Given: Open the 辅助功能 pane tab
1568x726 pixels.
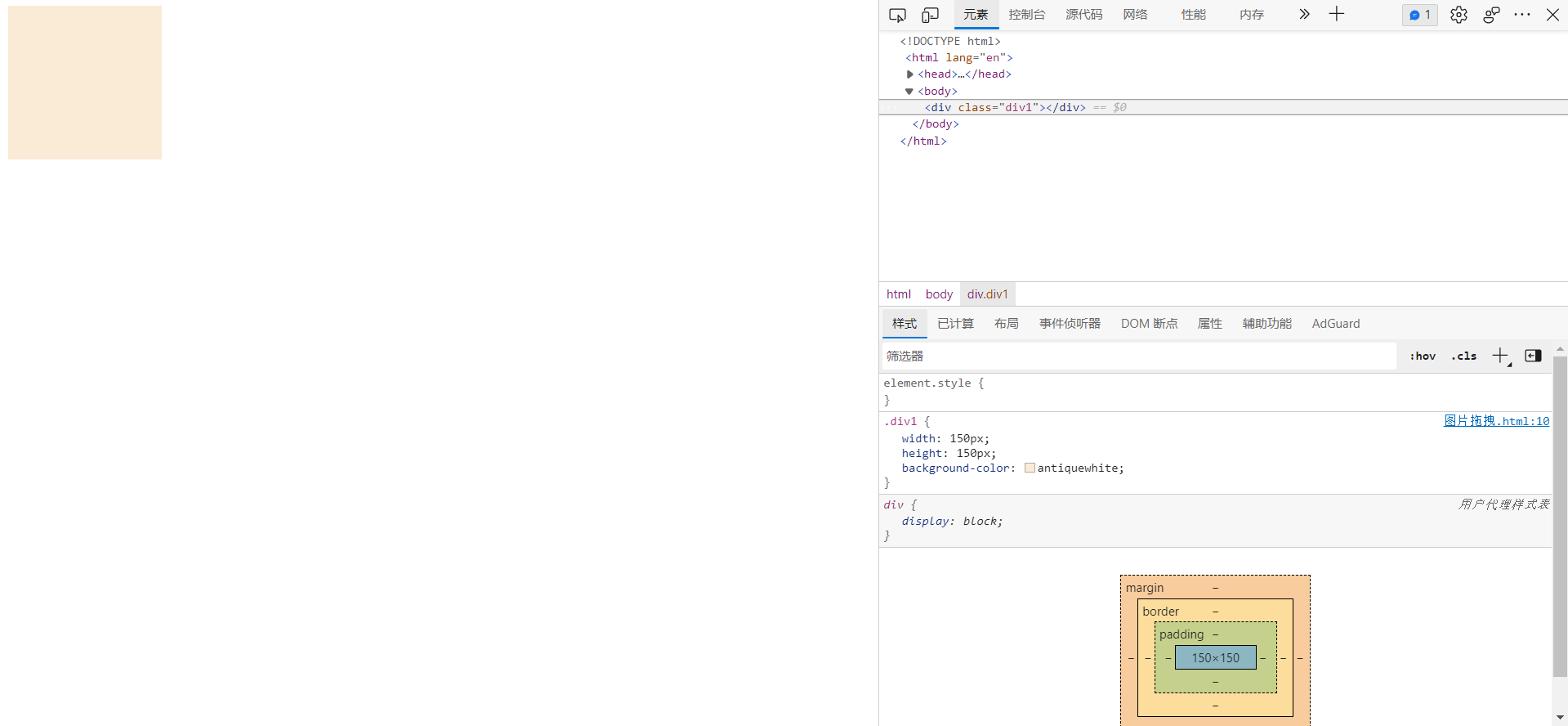Looking at the screenshot, I should coord(1266,324).
